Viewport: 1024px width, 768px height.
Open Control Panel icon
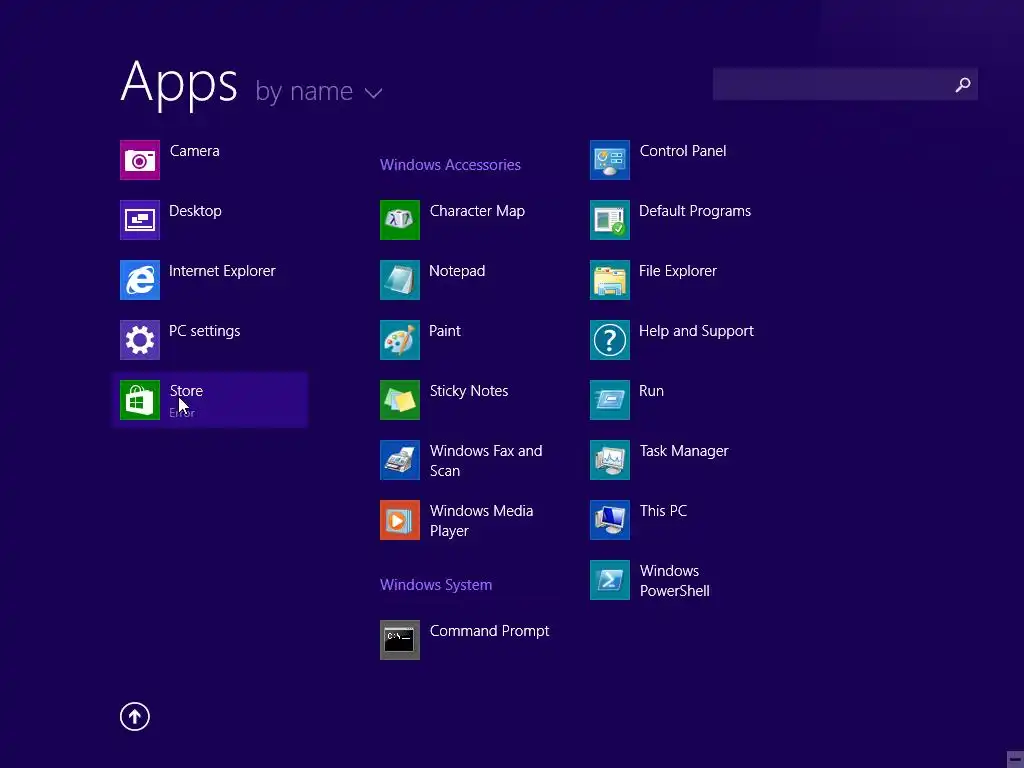610,160
